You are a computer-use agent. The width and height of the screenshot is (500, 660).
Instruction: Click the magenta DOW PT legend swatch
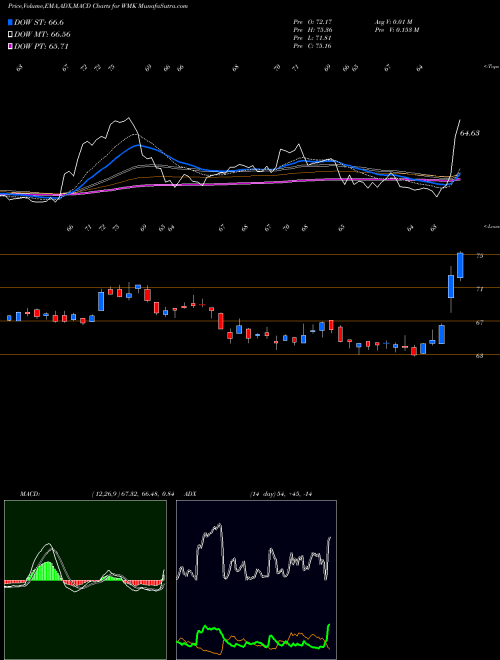[x=10, y=46]
